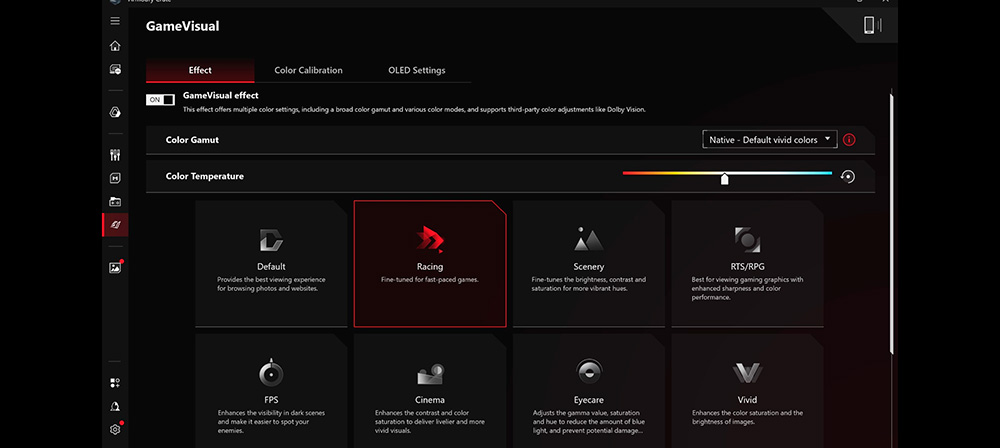Select the FPS visual mode card
1000x448 pixels.
point(271,391)
